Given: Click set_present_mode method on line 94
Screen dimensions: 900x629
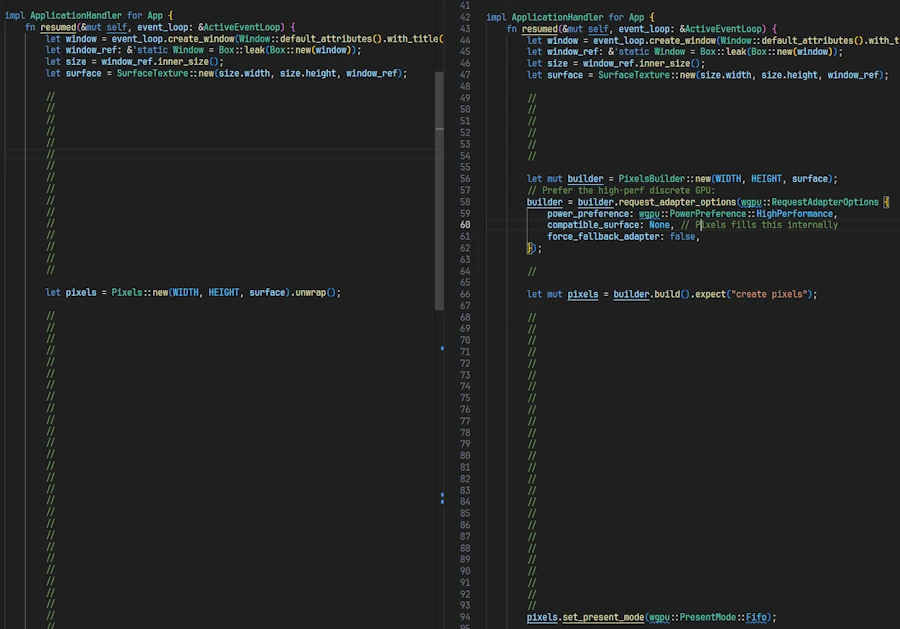Looking at the screenshot, I should [x=603, y=618].
